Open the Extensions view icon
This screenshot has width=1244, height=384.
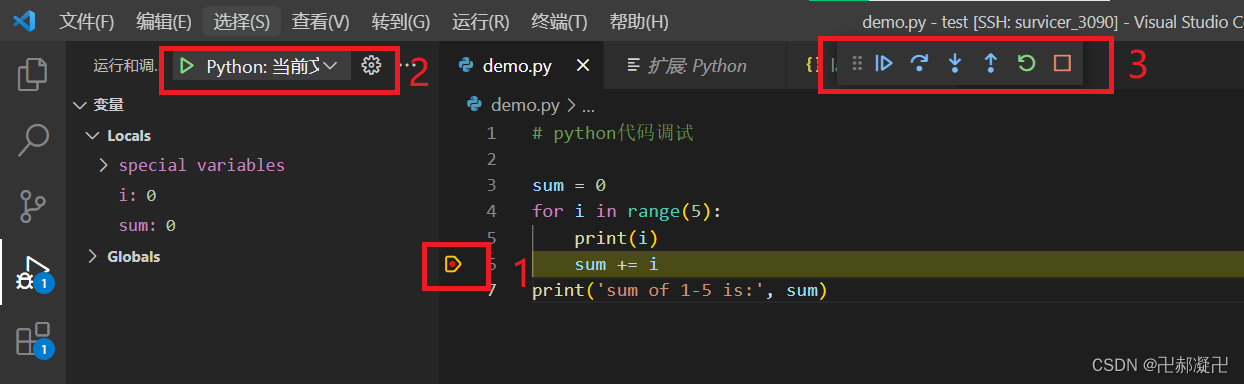(33, 339)
